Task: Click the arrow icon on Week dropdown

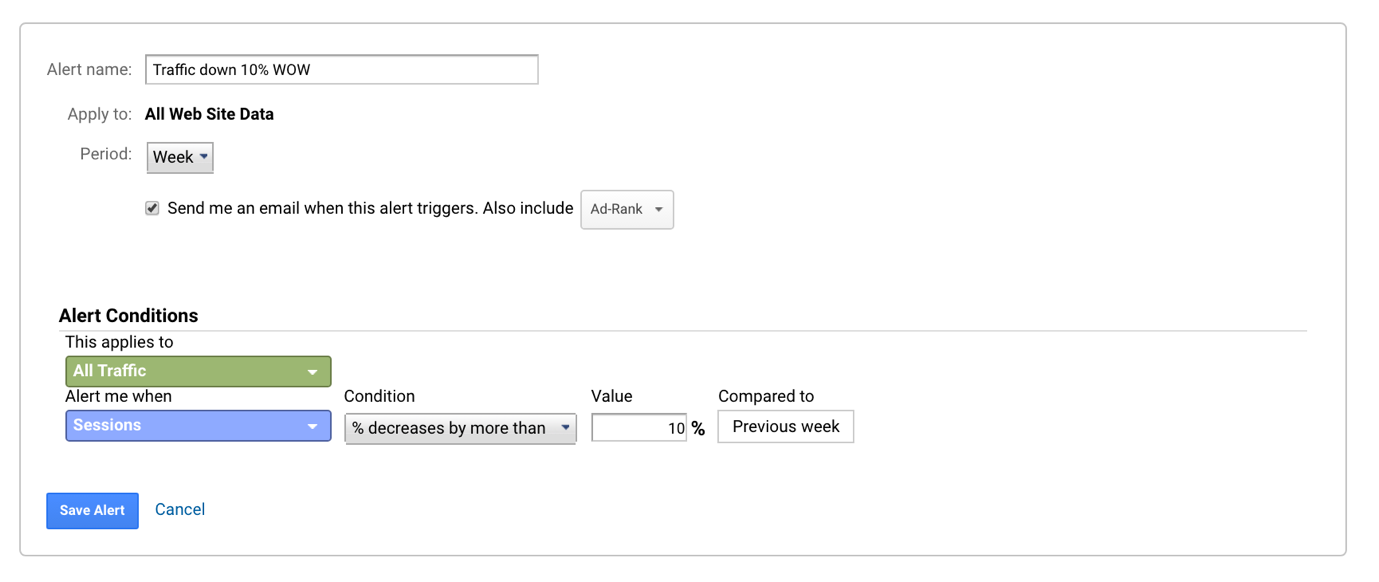Action: pos(204,157)
